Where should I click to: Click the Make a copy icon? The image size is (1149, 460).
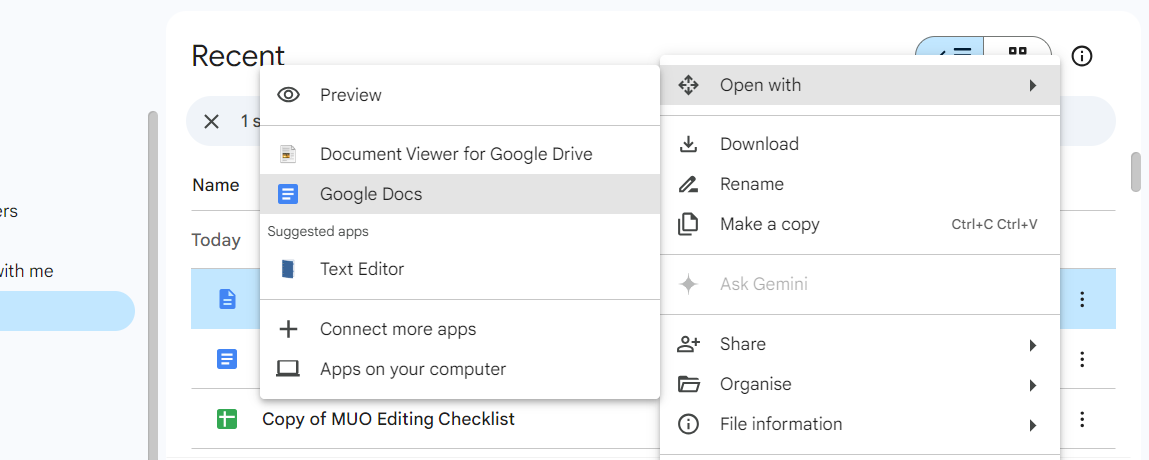(688, 224)
